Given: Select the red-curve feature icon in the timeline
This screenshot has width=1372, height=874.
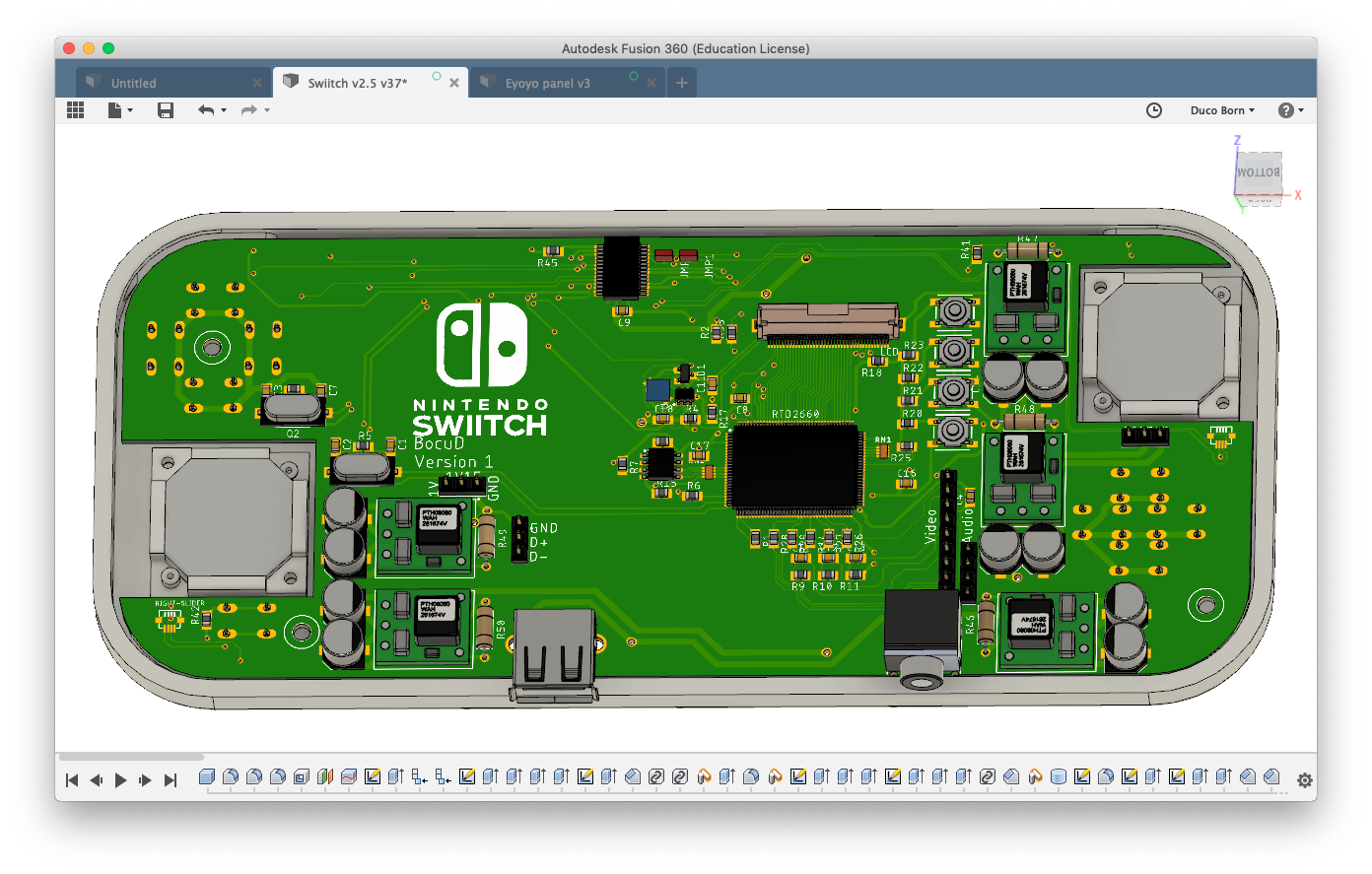Looking at the screenshot, I should click(x=349, y=776).
